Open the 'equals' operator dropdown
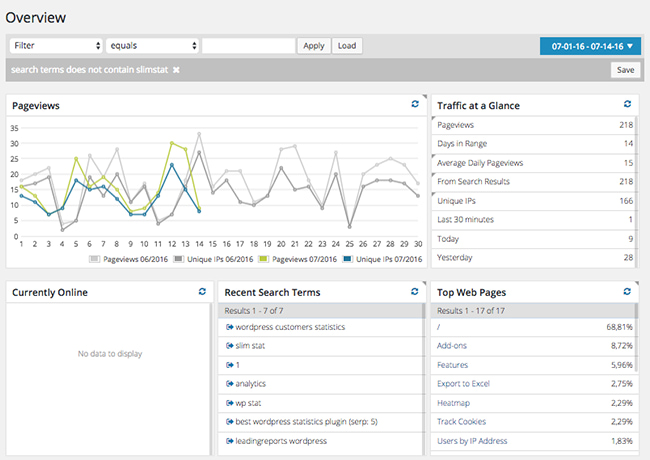 [x=151, y=46]
